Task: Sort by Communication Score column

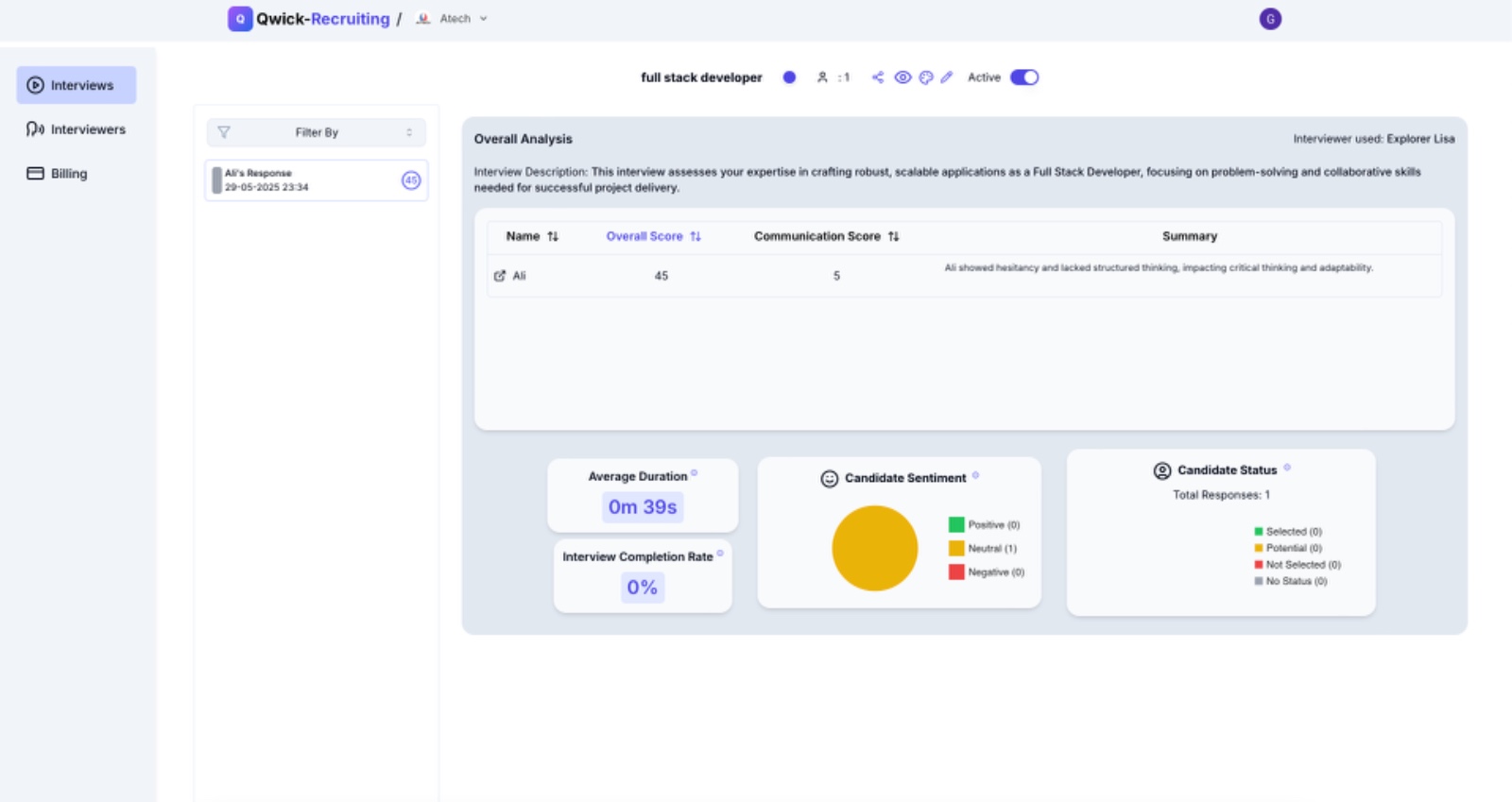Action: pos(826,236)
